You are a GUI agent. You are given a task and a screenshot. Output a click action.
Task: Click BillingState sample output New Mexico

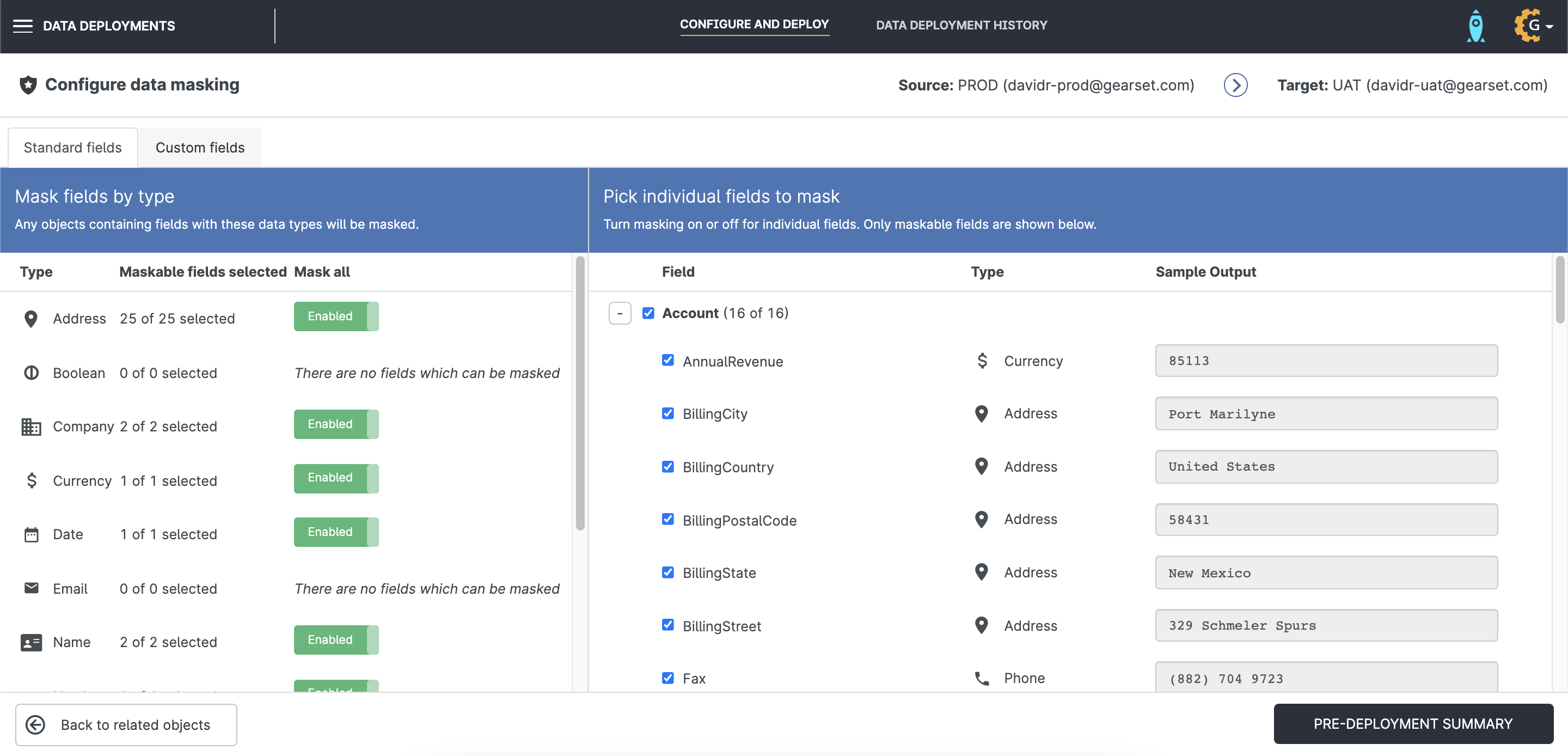(x=1326, y=572)
